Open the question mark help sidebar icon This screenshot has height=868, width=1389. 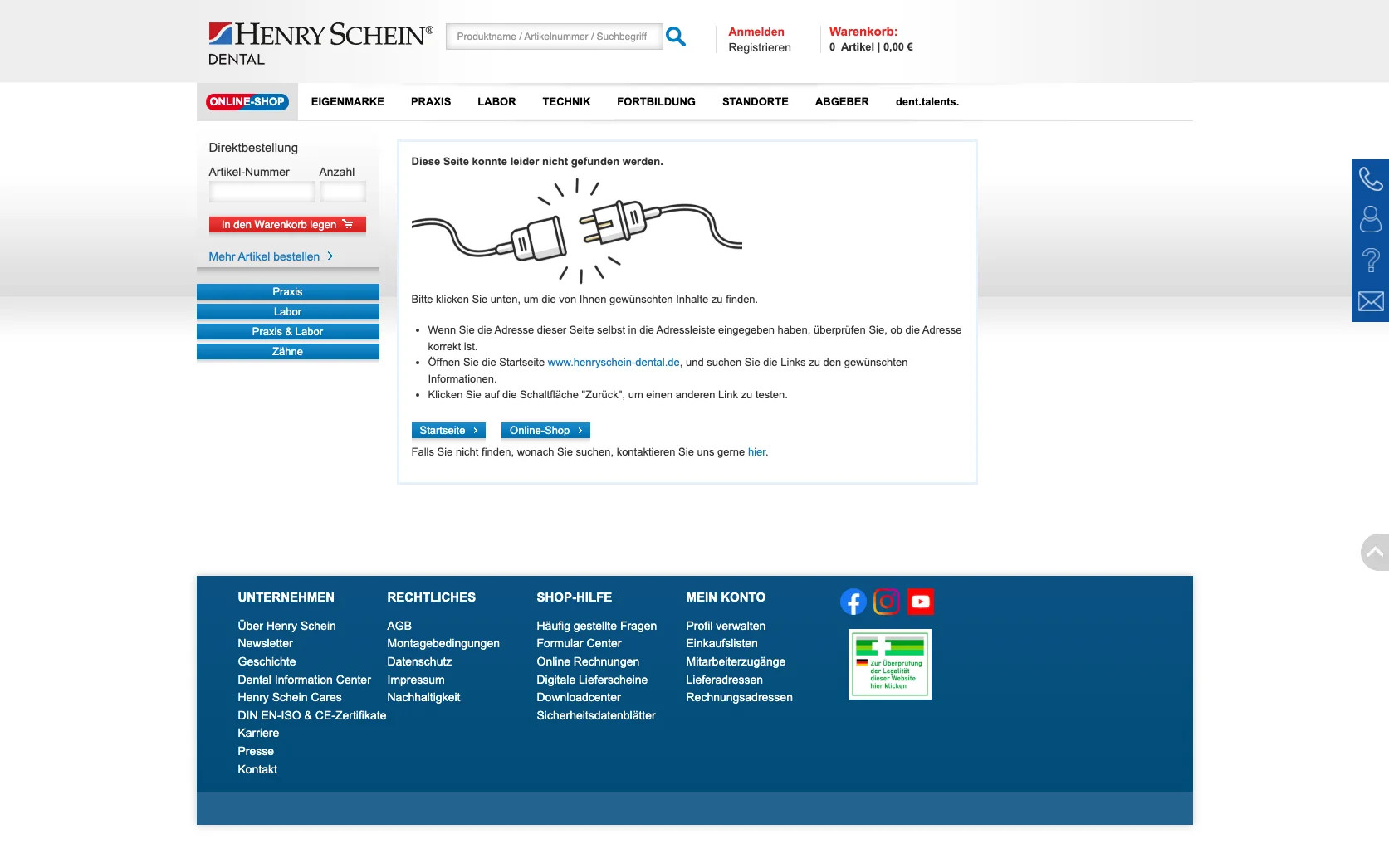pyautogui.click(x=1371, y=260)
